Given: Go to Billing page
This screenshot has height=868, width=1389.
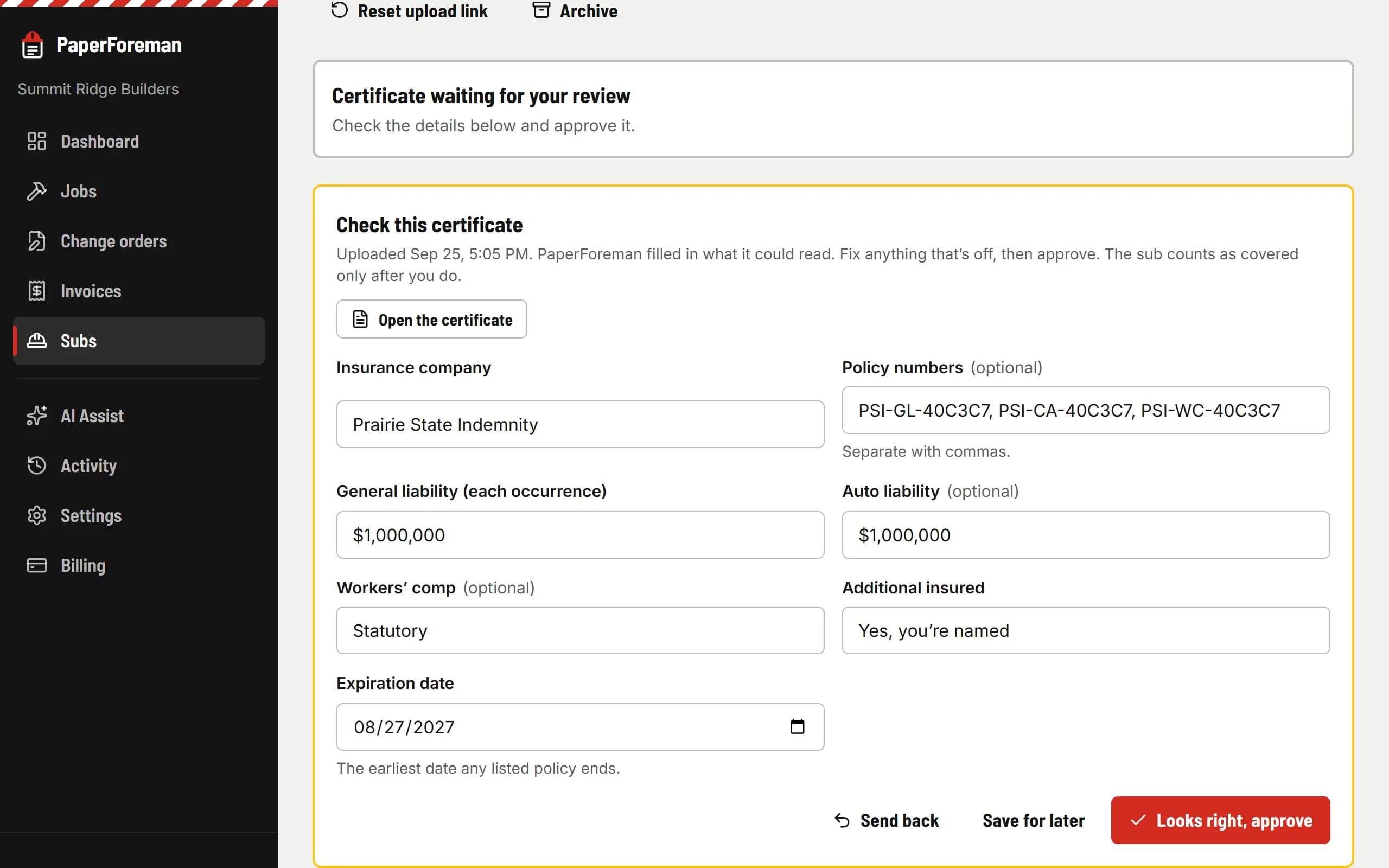Looking at the screenshot, I should point(139,565).
